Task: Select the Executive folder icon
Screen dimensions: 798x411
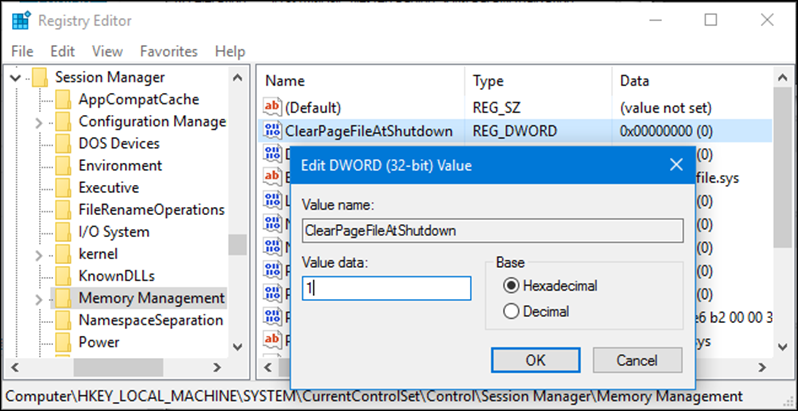Action: pos(63,187)
